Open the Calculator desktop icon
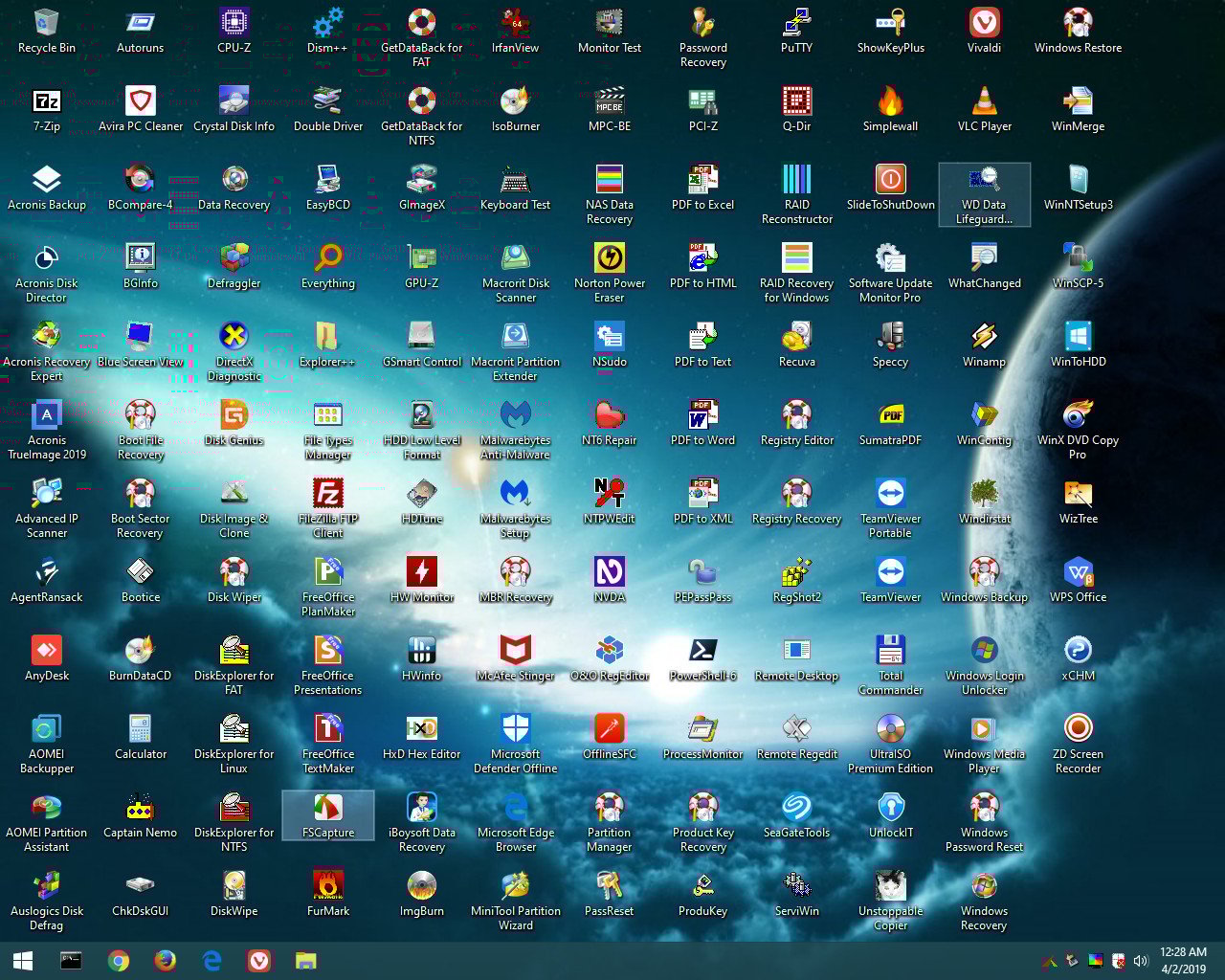Image resolution: width=1225 pixels, height=980 pixels. pos(140,736)
